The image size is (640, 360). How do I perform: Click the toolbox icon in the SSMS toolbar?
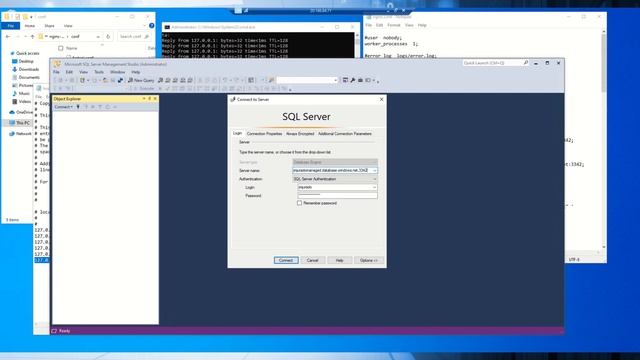[360, 80]
